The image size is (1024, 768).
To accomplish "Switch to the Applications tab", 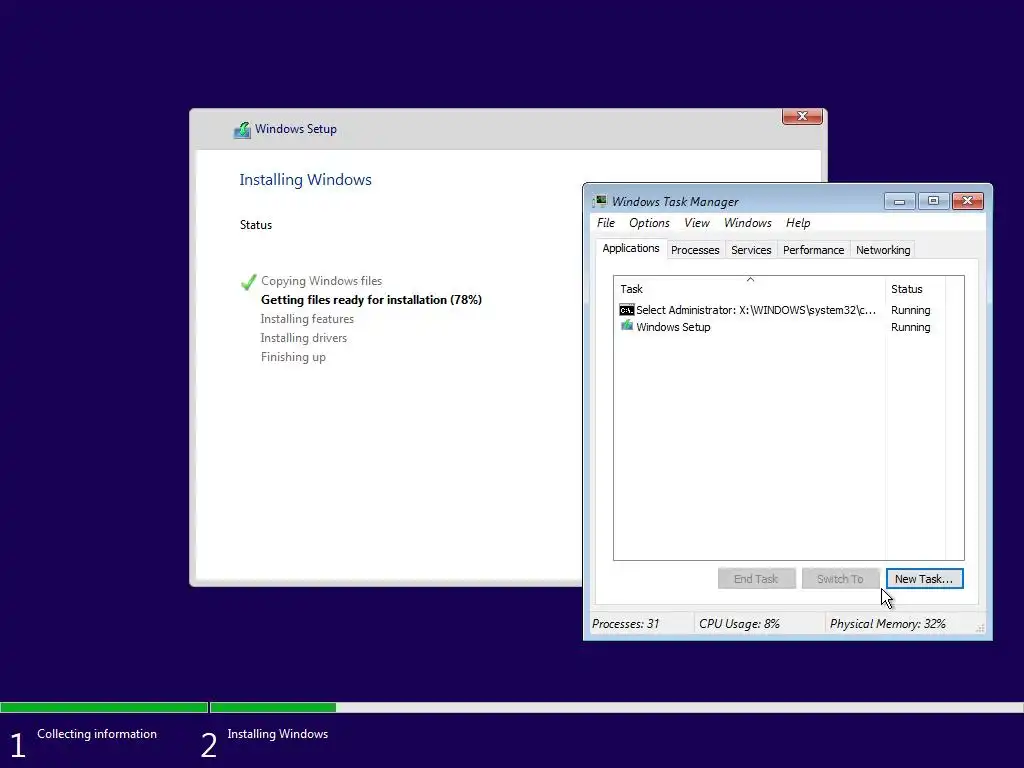I will coord(631,248).
